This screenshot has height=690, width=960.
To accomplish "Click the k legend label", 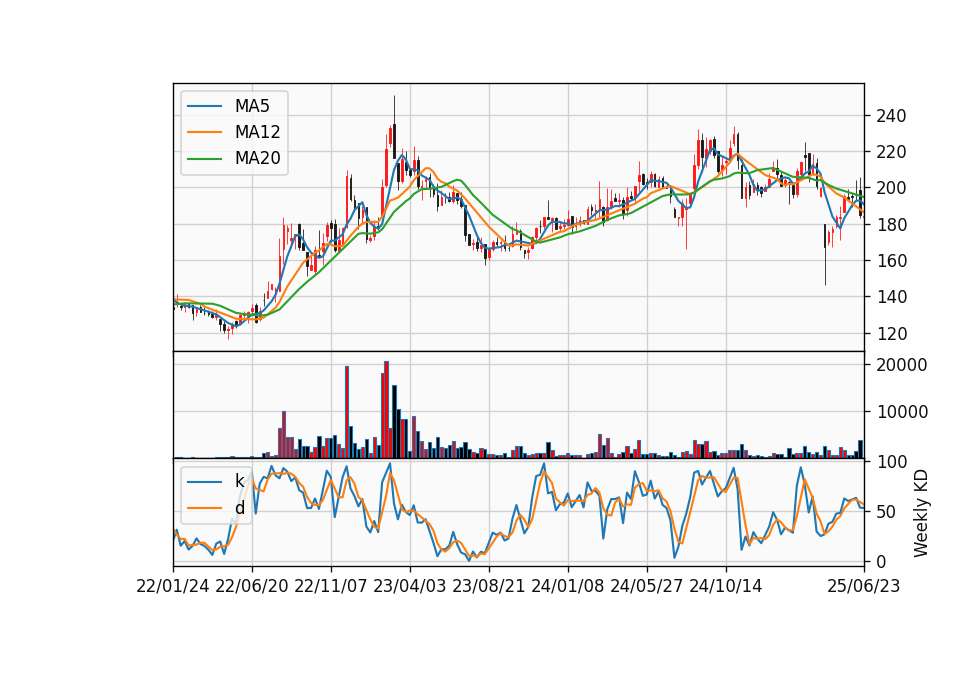I will pyautogui.click(x=239, y=481).
